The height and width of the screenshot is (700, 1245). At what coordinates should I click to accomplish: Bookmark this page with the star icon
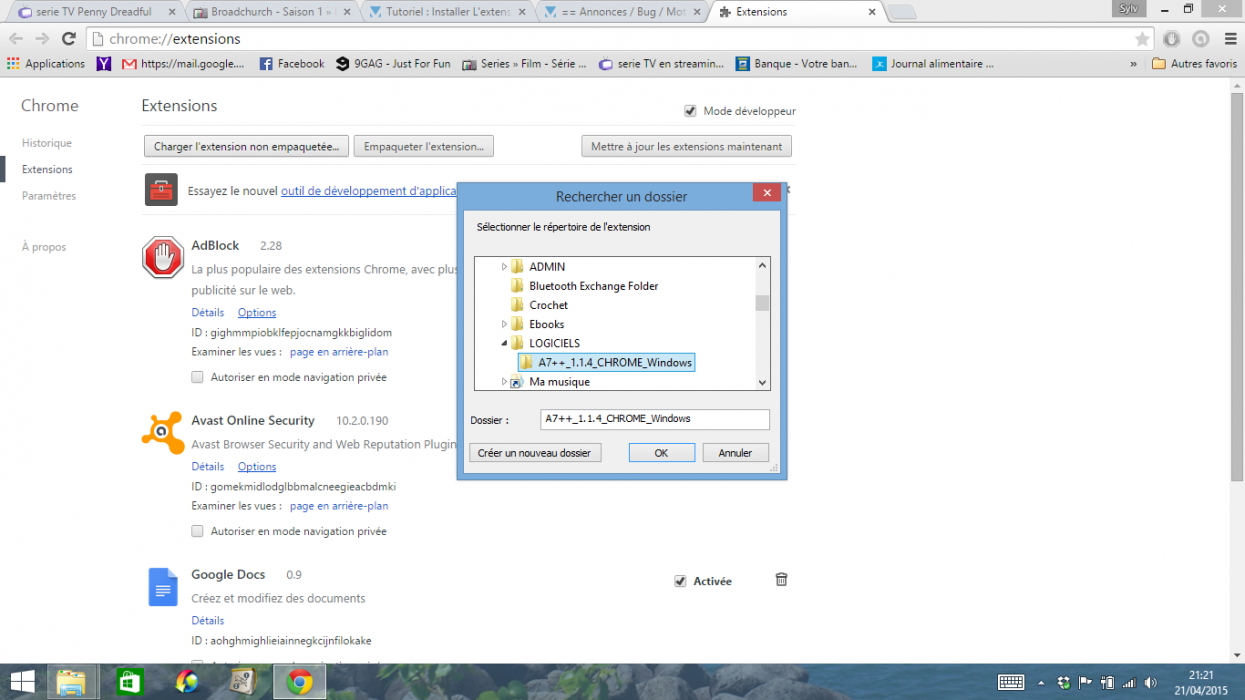pyautogui.click(x=1142, y=39)
